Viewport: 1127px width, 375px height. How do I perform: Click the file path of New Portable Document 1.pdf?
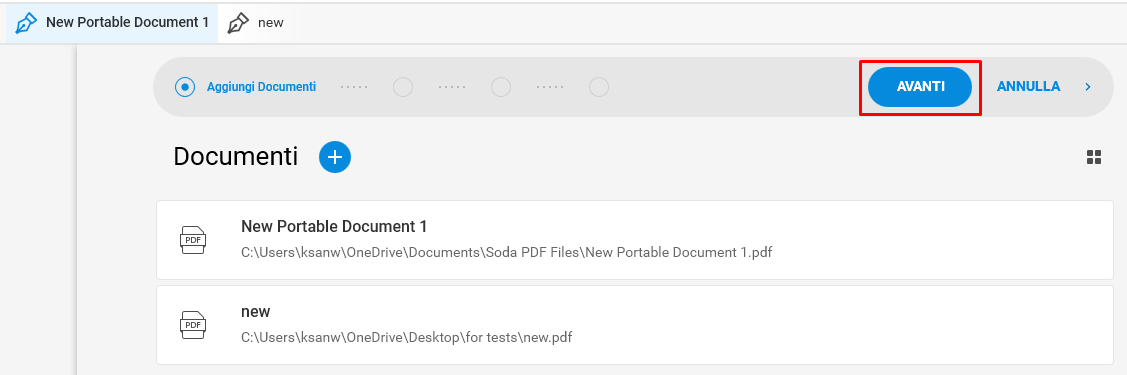point(507,253)
